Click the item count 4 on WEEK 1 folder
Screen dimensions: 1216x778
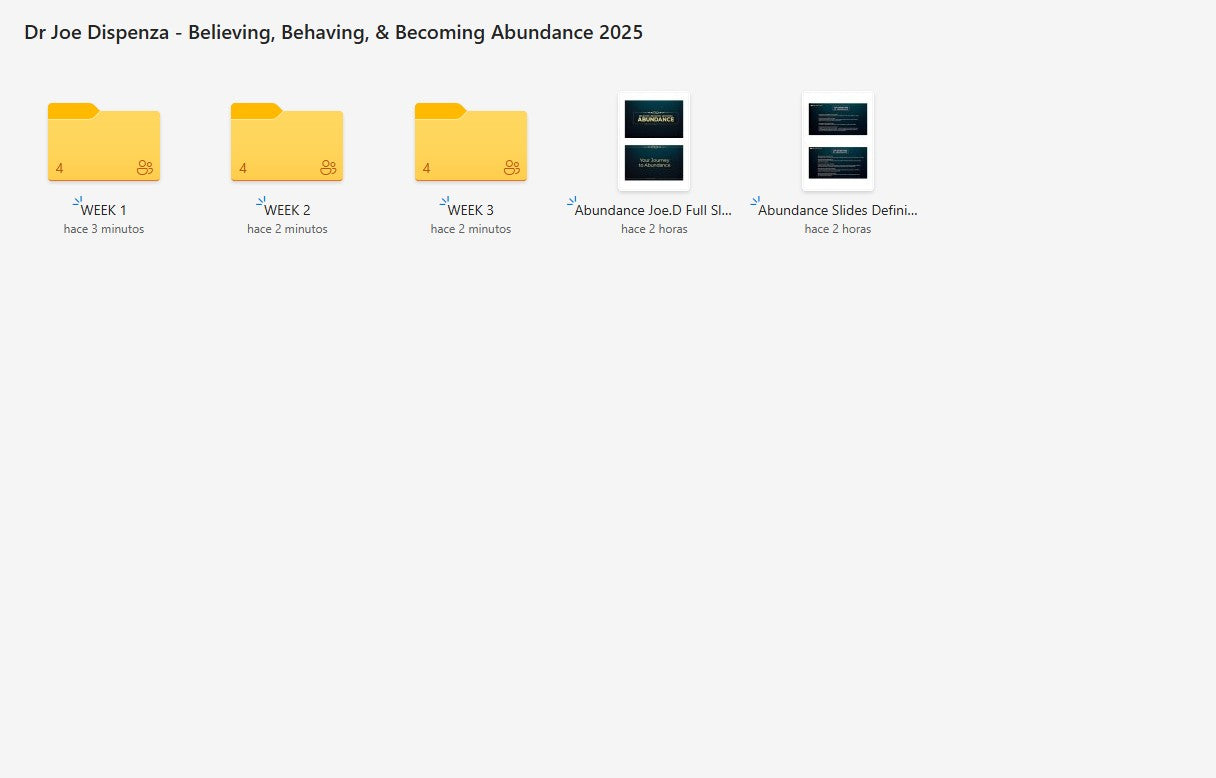(x=60, y=168)
